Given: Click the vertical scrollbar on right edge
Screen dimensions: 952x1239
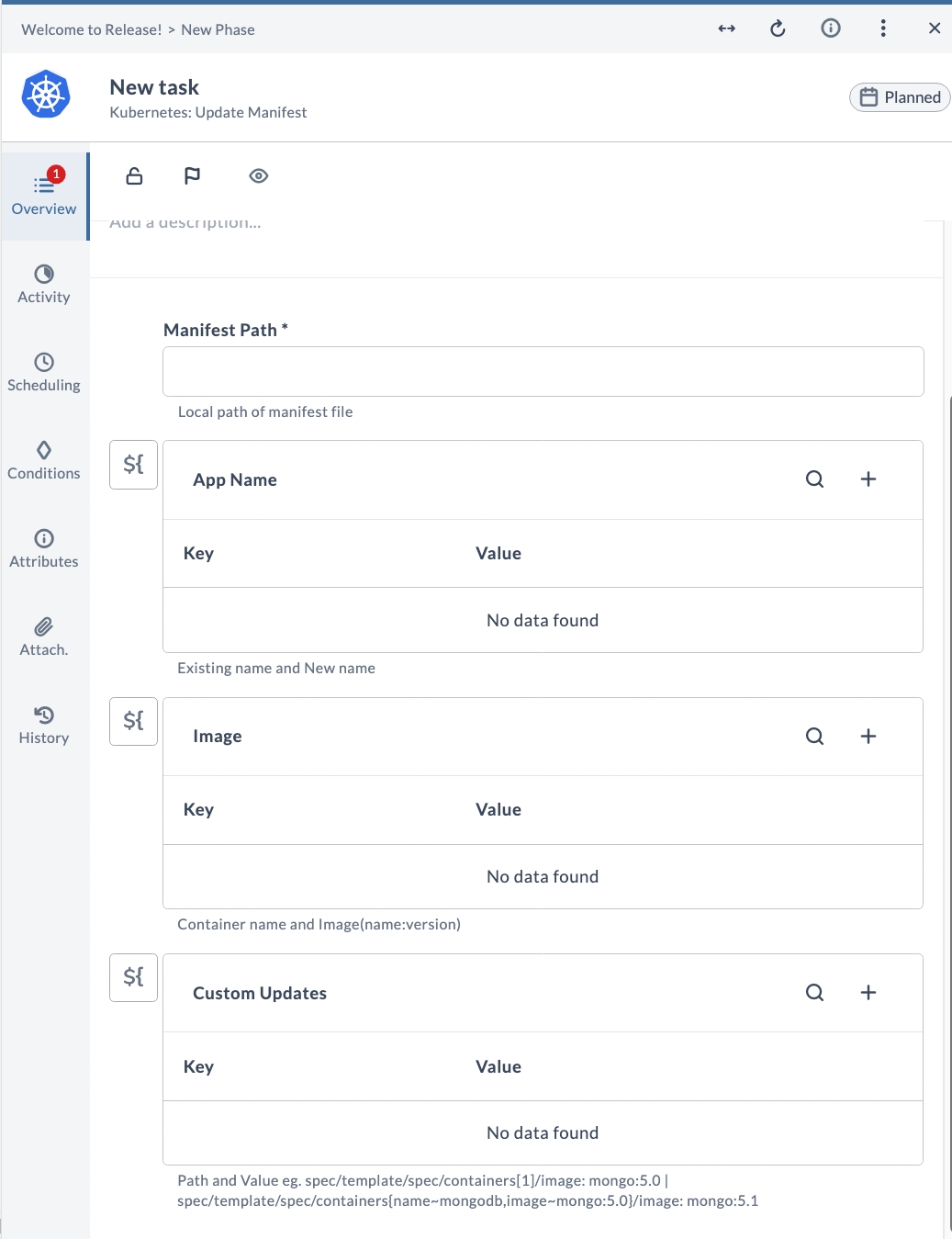Looking at the screenshot, I should tap(949, 813).
